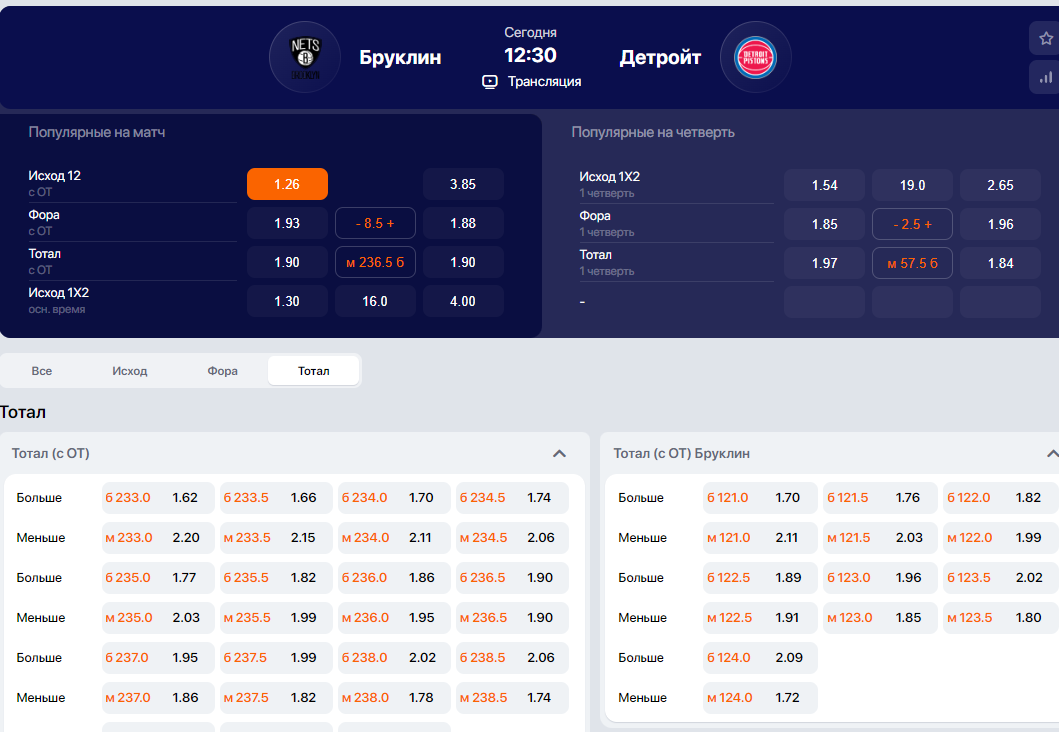Select Brooklyn 'б 123.0' at 1.96
Screen dimensions: 1059x732
(x=880, y=577)
